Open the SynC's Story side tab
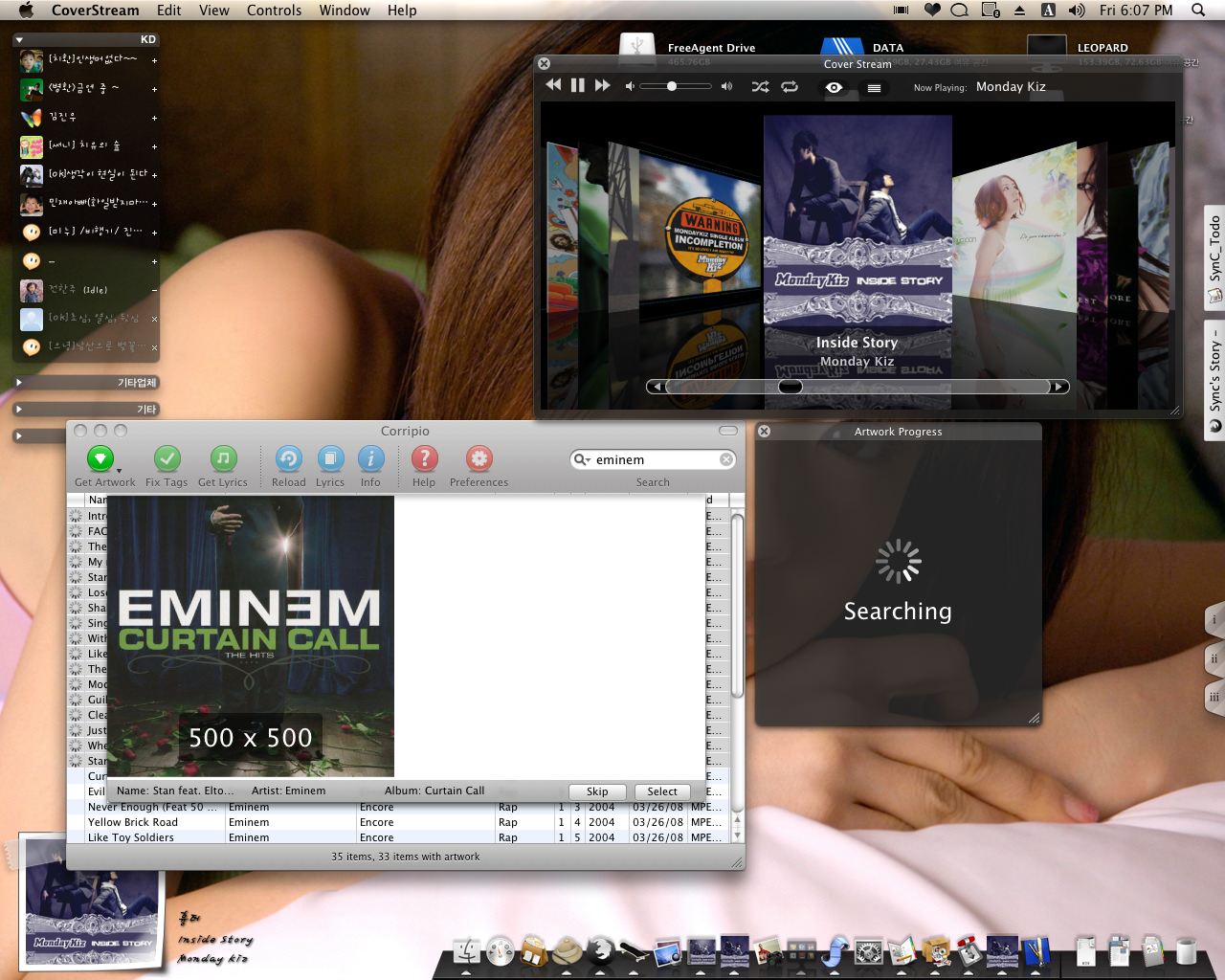Screen dimensions: 1225x980 click(1214, 380)
